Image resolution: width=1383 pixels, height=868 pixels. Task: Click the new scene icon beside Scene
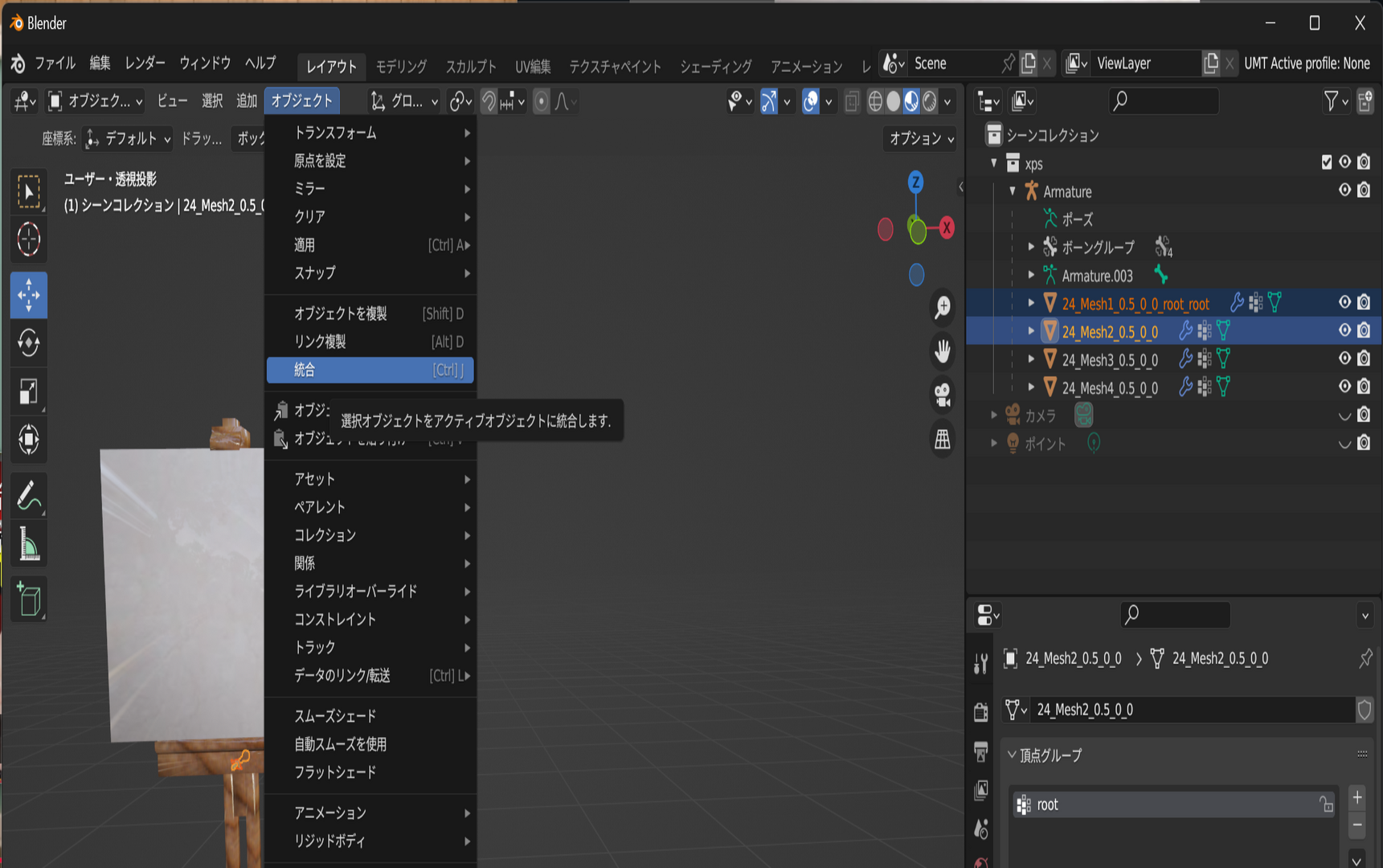[x=1029, y=63]
